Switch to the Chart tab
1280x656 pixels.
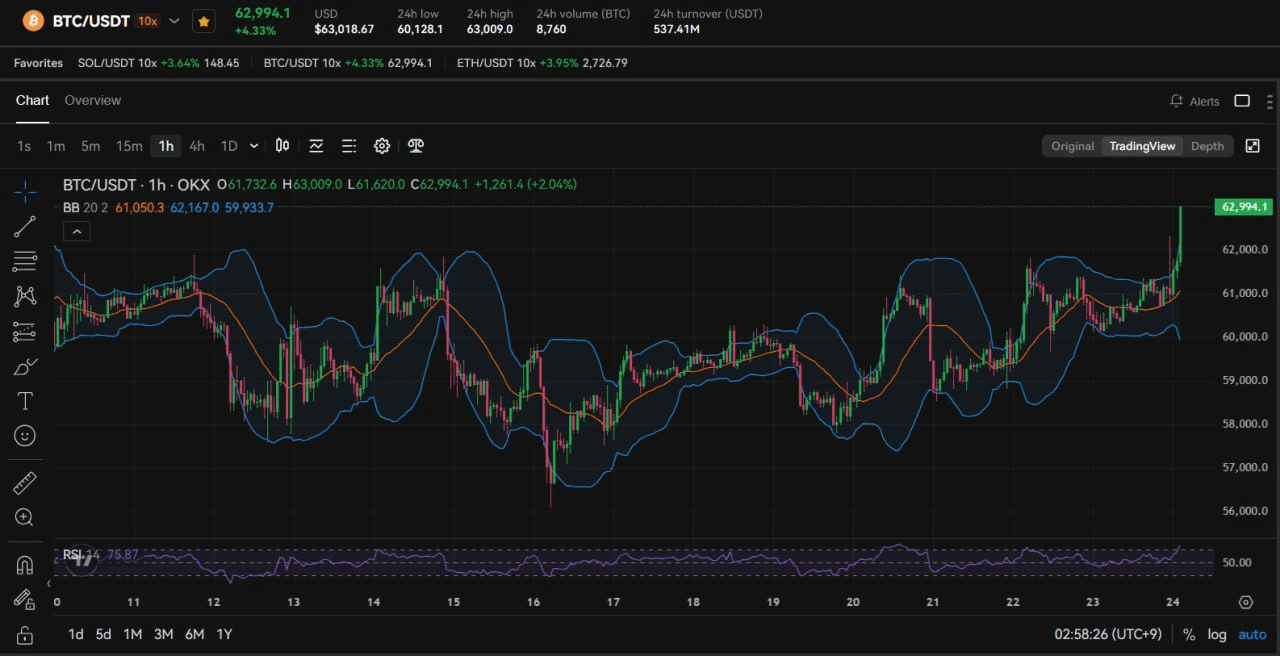(x=32, y=100)
